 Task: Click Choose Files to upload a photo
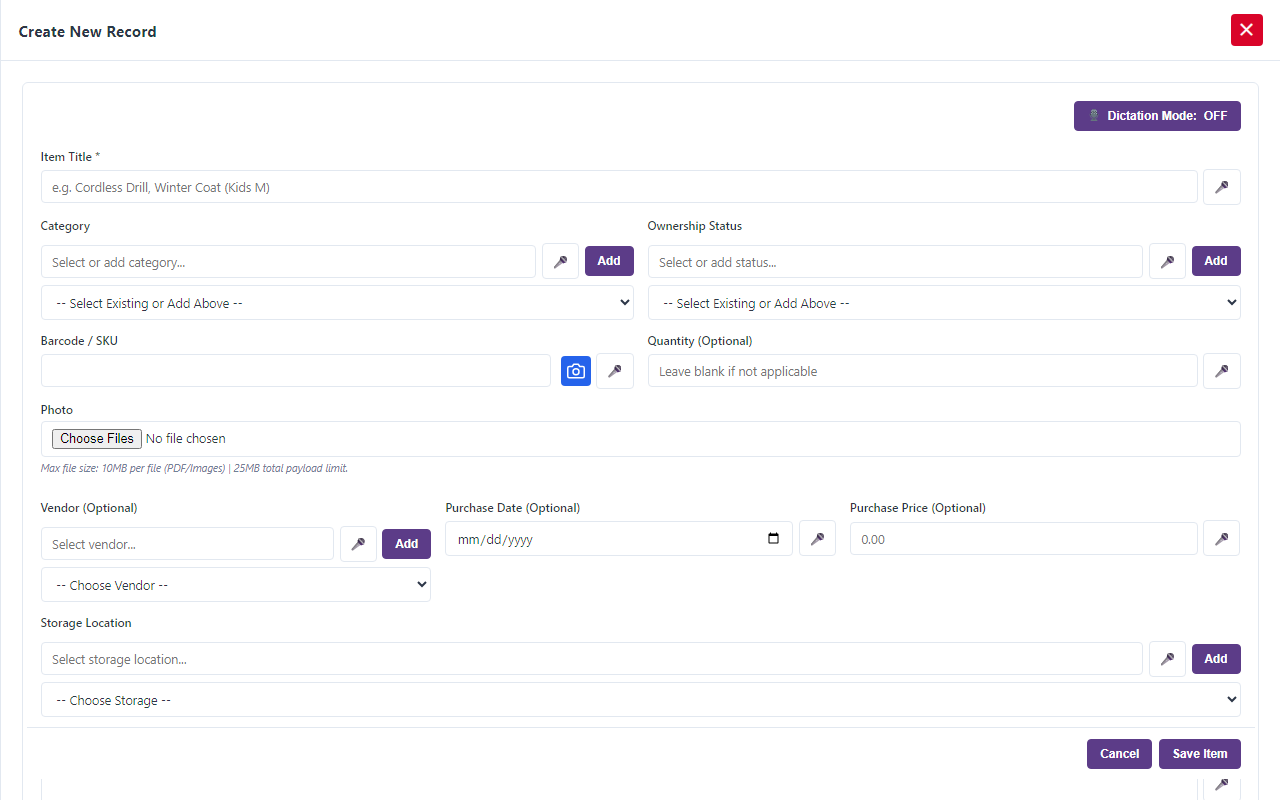tap(97, 438)
